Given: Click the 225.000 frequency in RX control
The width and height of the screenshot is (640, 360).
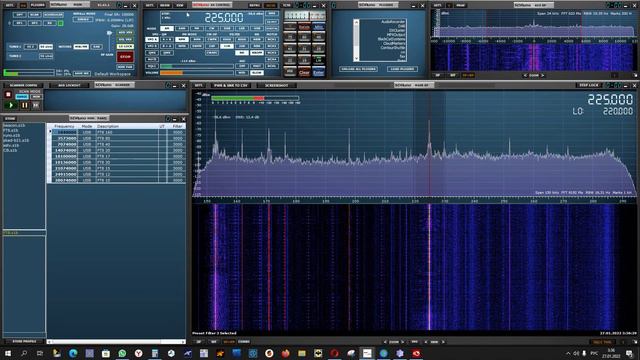Looking at the screenshot, I should pos(224,18).
